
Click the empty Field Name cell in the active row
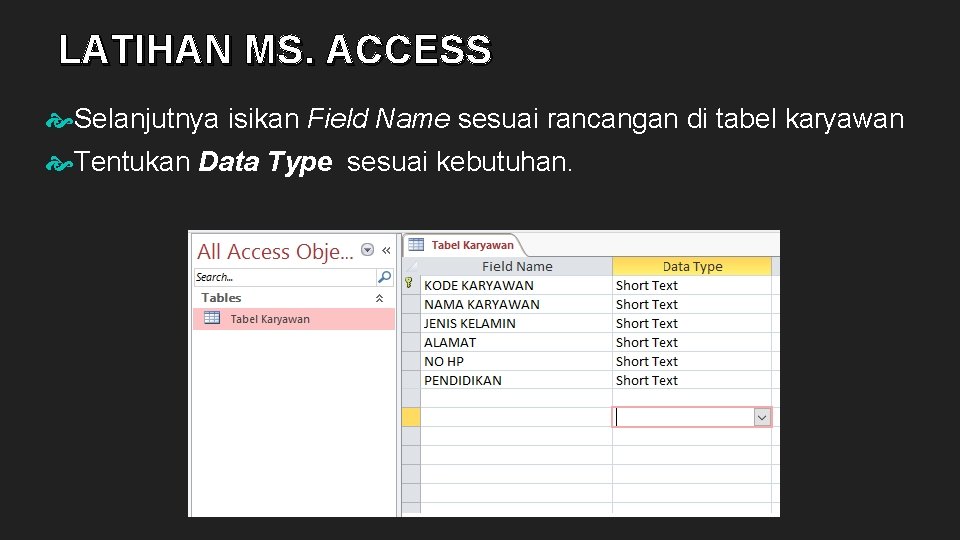[x=516, y=417]
